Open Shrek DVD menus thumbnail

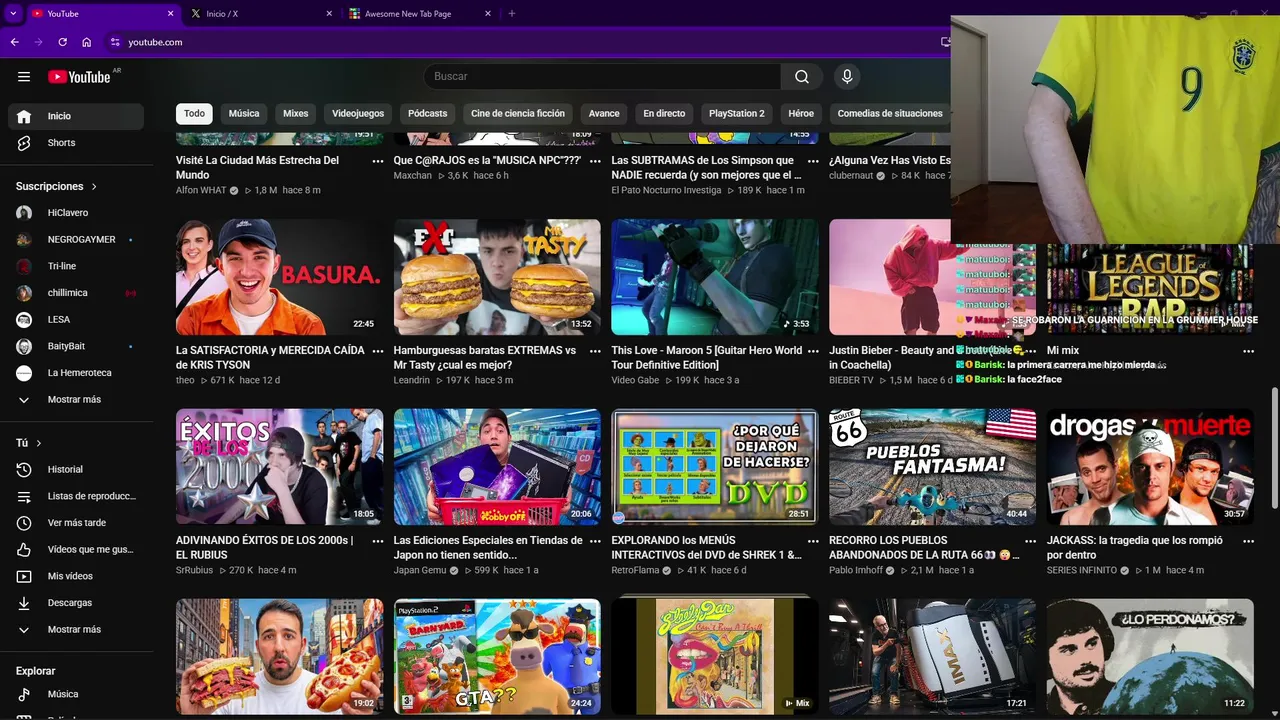[715, 467]
